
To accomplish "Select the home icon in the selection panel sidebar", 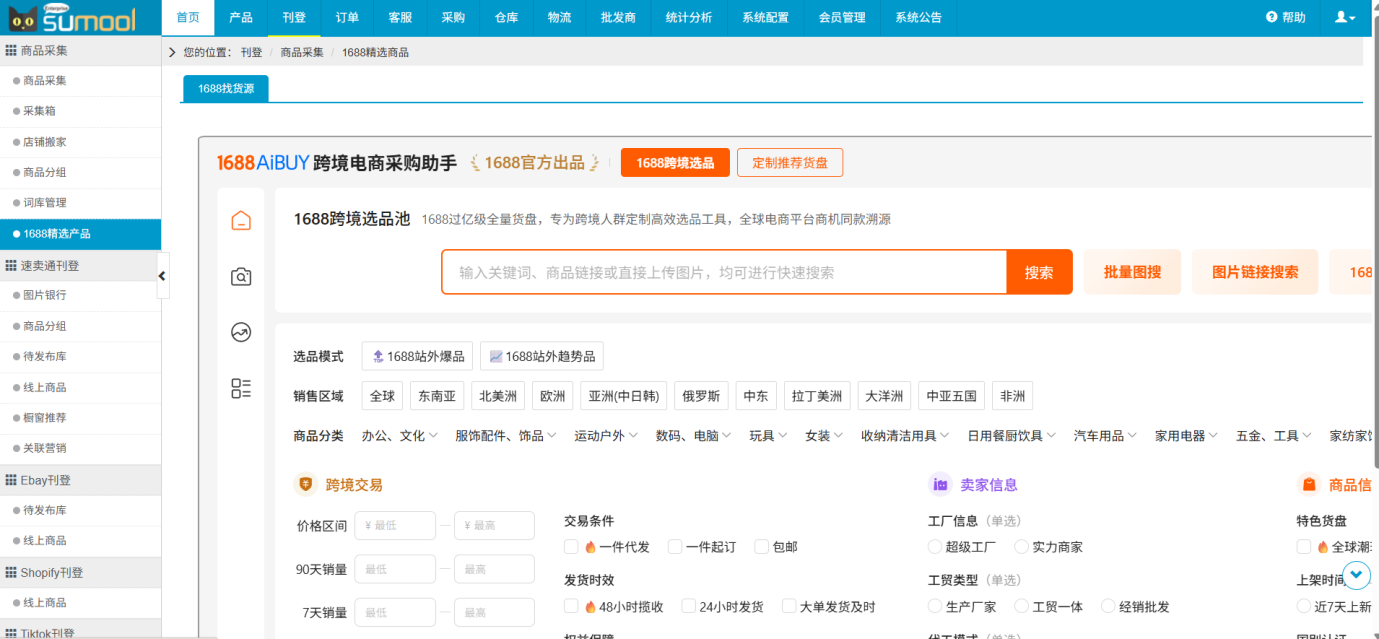I will pyautogui.click(x=240, y=221).
